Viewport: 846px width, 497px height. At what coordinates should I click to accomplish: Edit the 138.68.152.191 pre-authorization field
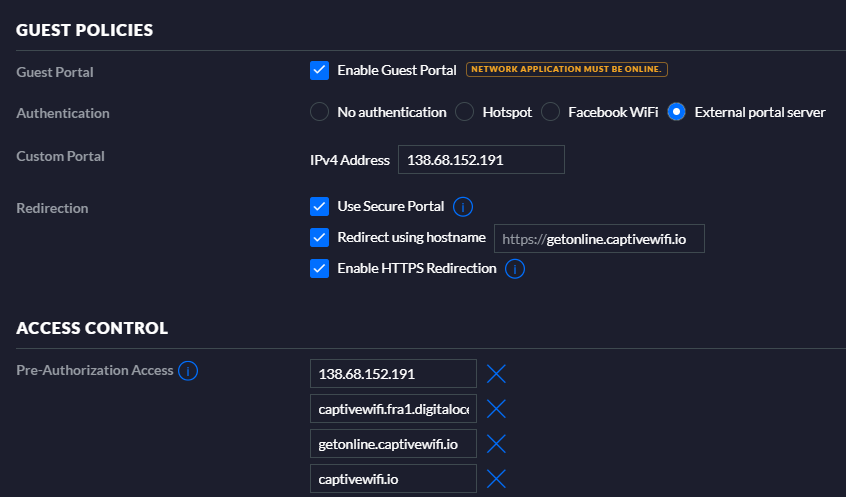(393, 374)
